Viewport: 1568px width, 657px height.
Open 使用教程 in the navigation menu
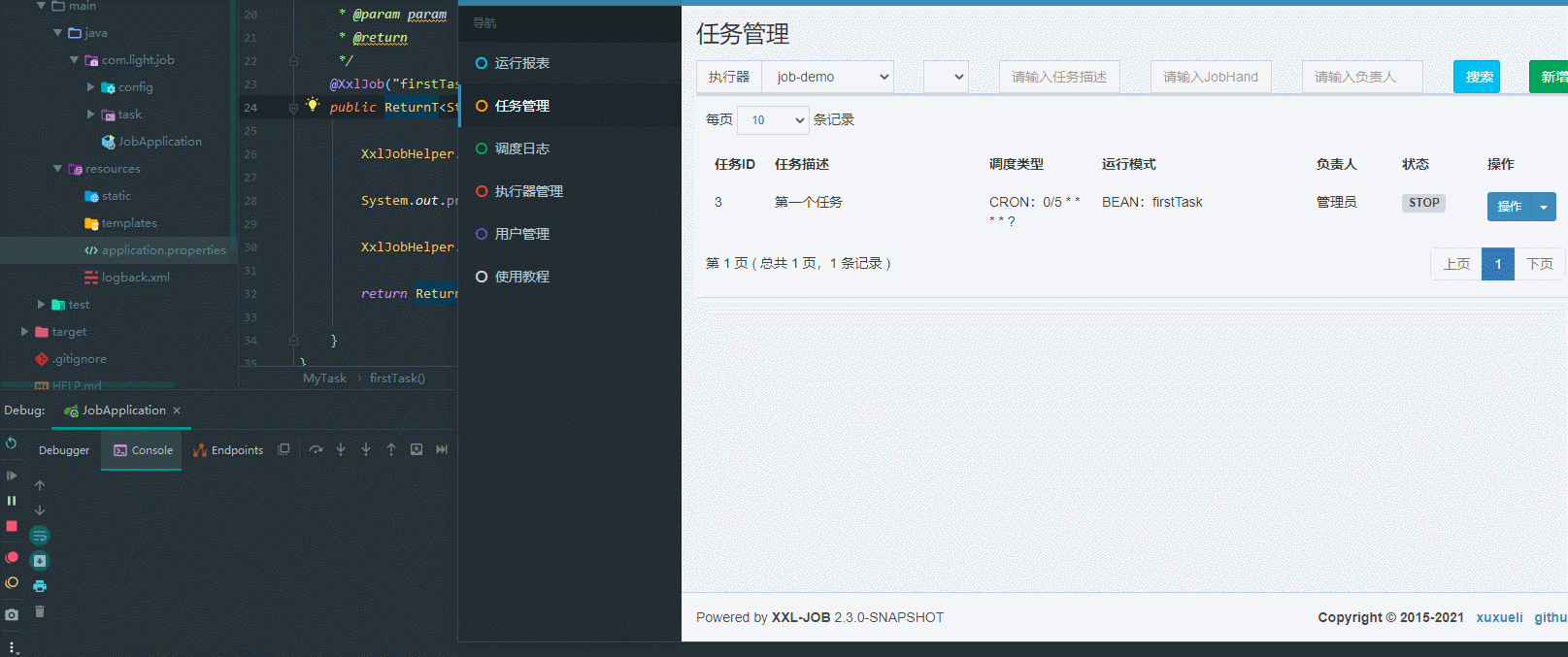[x=570, y=277]
